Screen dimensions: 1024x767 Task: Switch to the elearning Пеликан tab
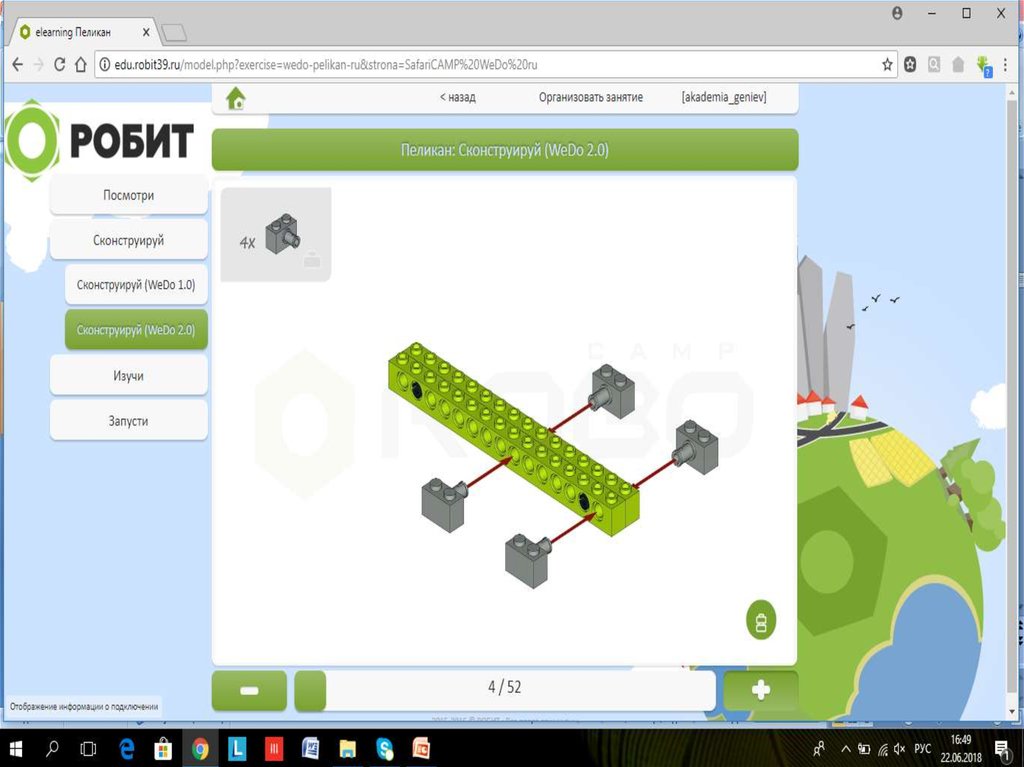82,32
